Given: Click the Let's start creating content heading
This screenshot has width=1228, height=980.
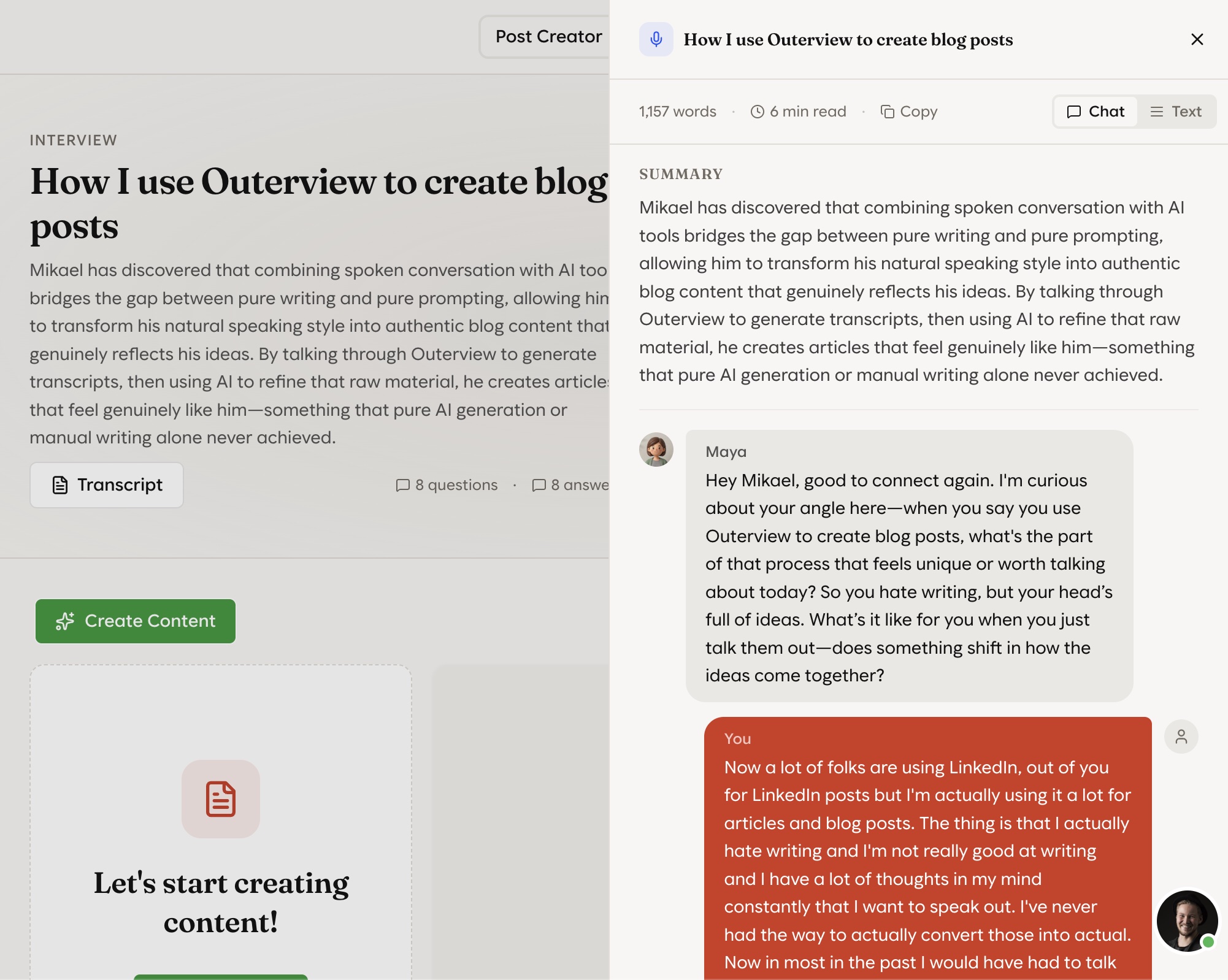Looking at the screenshot, I should click(x=221, y=903).
